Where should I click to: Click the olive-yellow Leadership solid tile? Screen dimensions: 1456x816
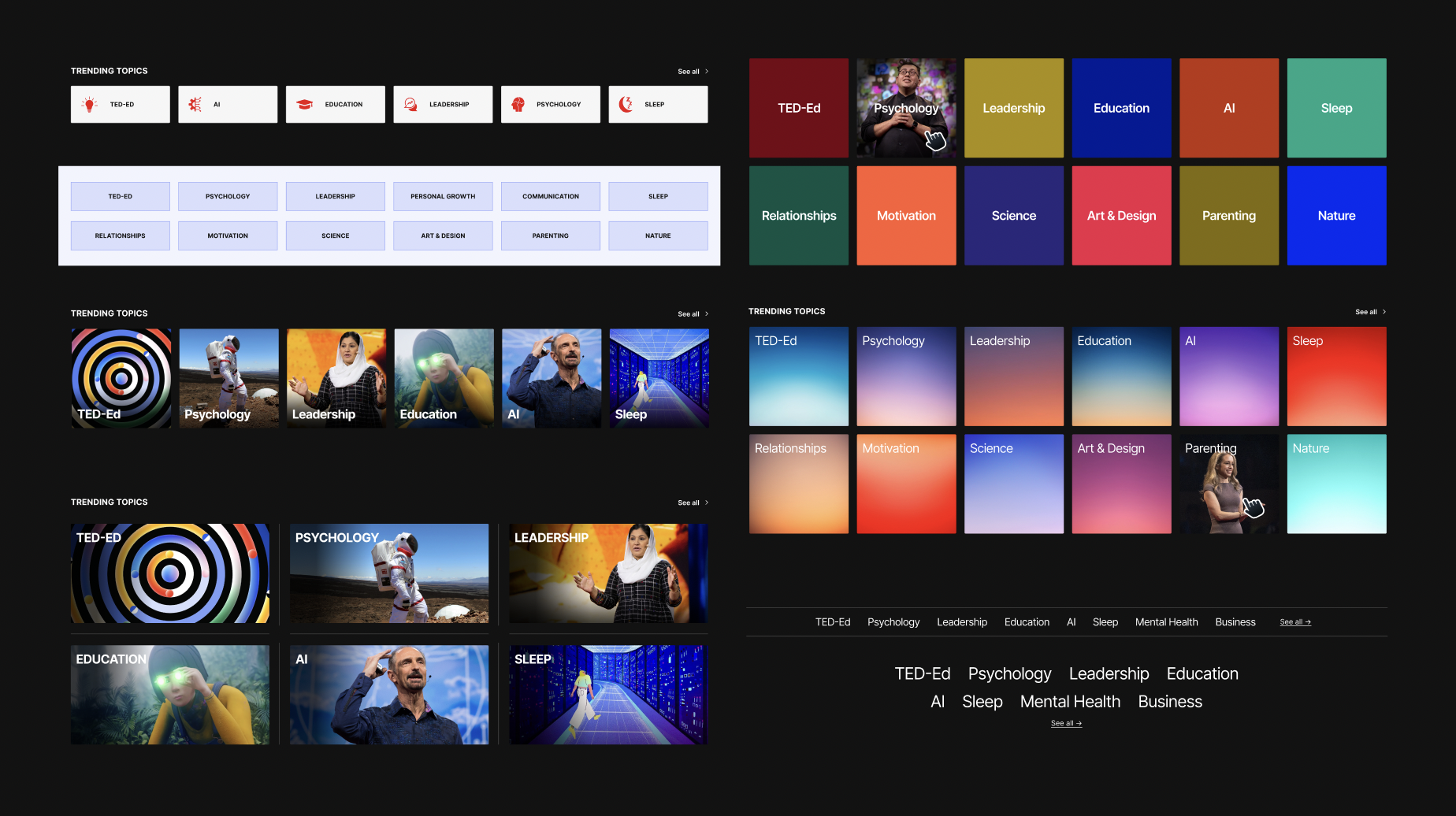1014,108
